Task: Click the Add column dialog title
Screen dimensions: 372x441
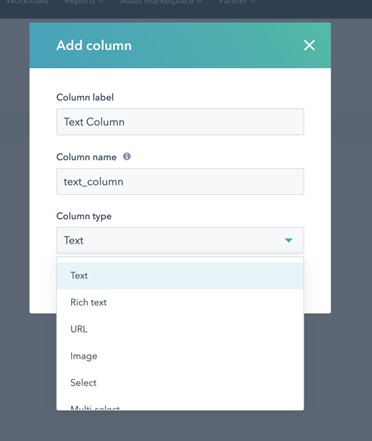Action: 94,45
